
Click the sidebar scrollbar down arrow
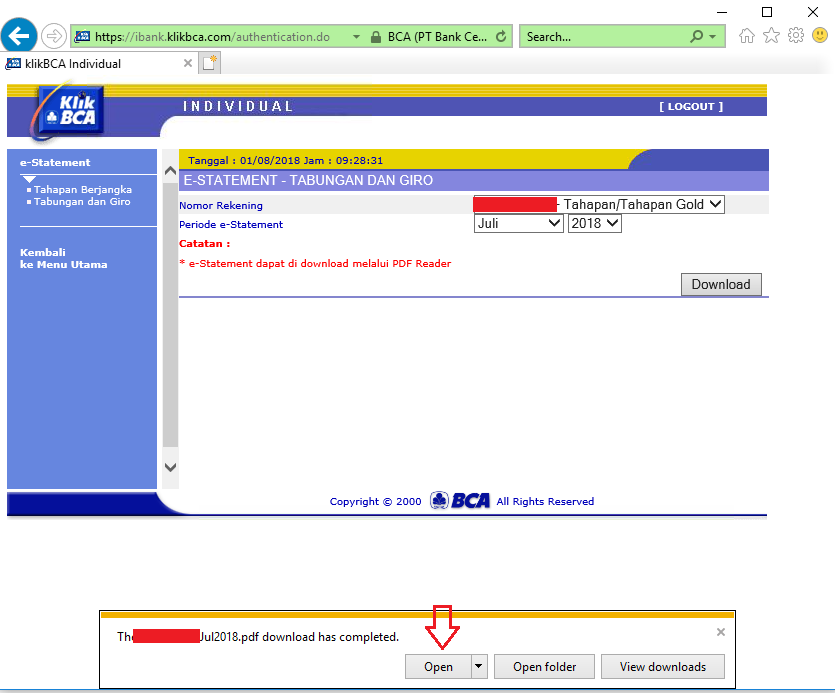pyautogui.click(x=170, y=467)
